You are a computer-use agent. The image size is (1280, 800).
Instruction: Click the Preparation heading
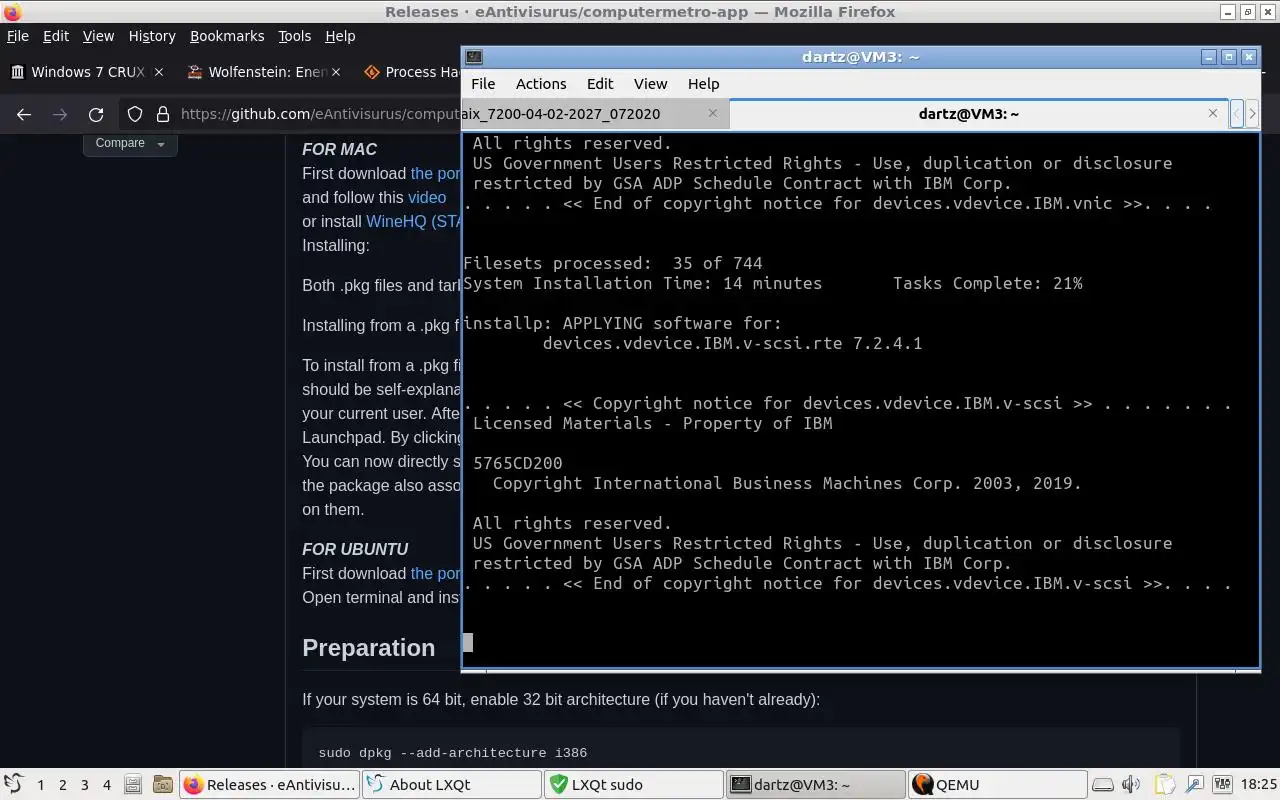coord(369,648)
